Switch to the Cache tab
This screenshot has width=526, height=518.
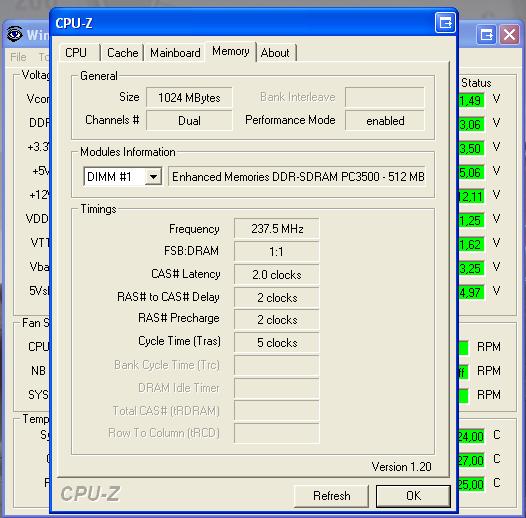[x=122, y=53]
